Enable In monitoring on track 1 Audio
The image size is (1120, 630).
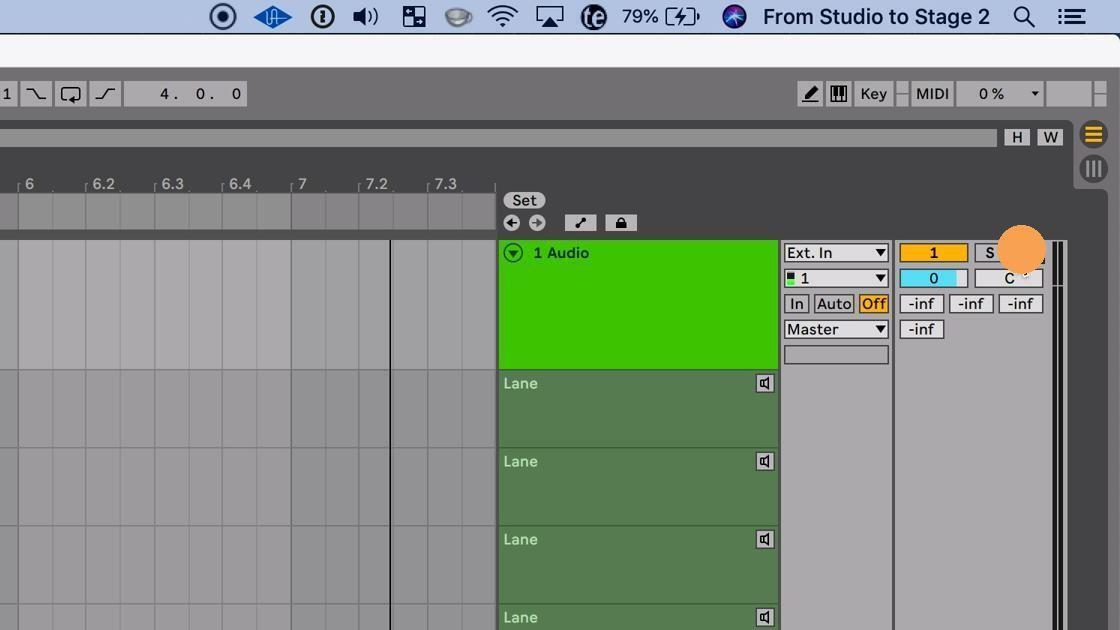[796, 303]
